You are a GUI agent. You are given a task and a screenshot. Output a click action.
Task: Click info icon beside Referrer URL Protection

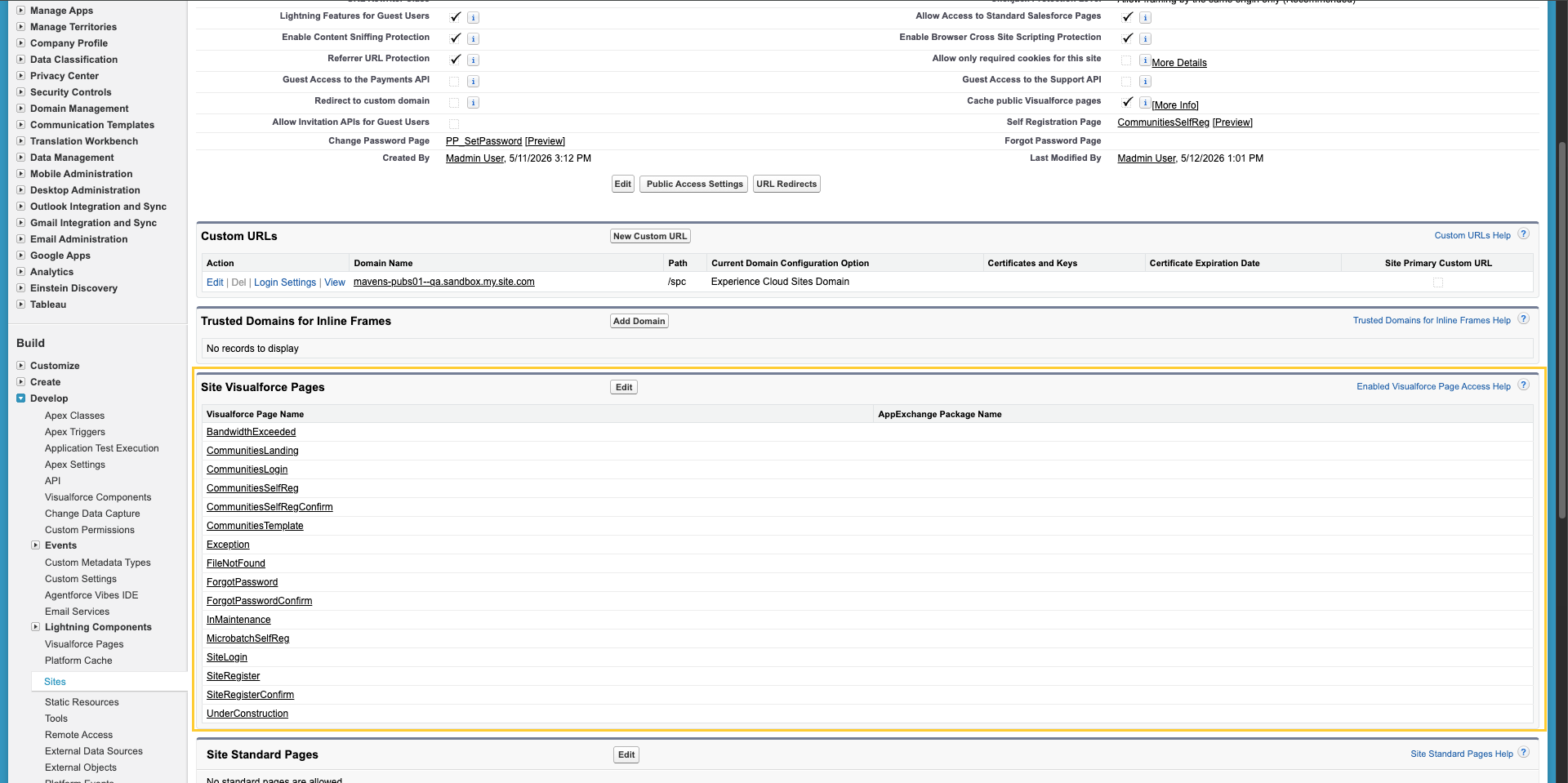coord(473,60)
